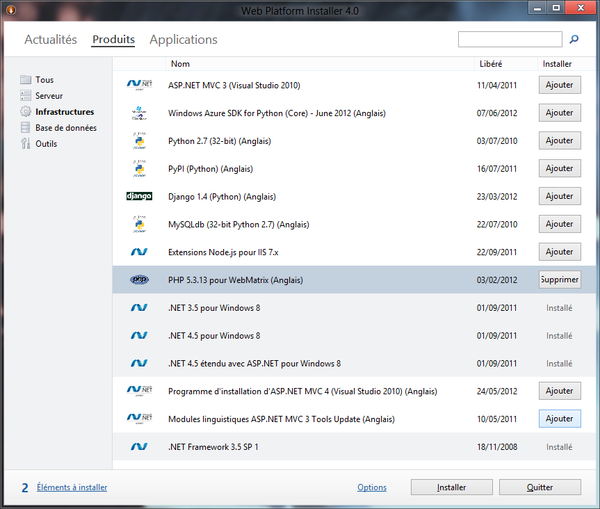Open the Éléments à installer link
Viewport: 600px width, 509px height.
pyautogui.click(x=72, y=487)
